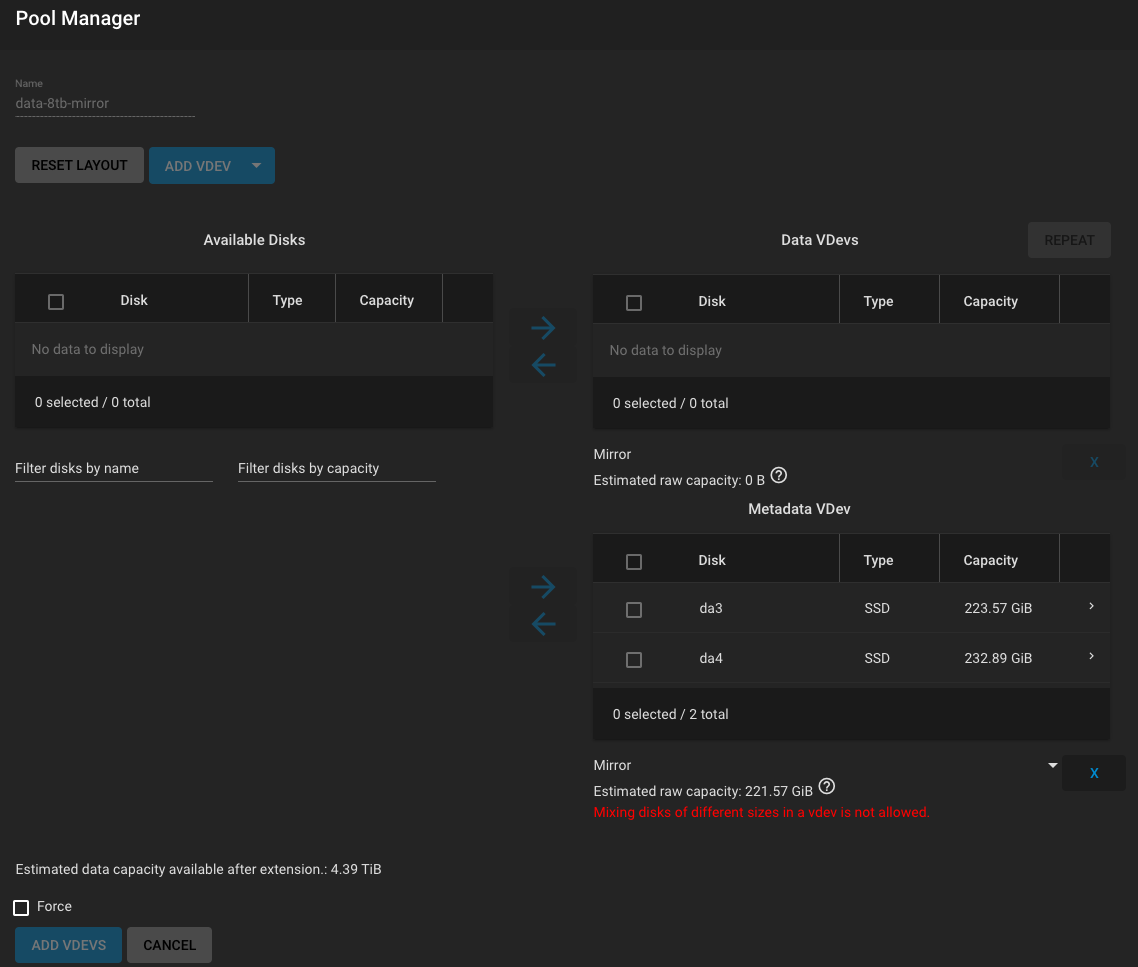Click the SSD type cell for da3
1138x967 pixels.
(x=877, y=608)
